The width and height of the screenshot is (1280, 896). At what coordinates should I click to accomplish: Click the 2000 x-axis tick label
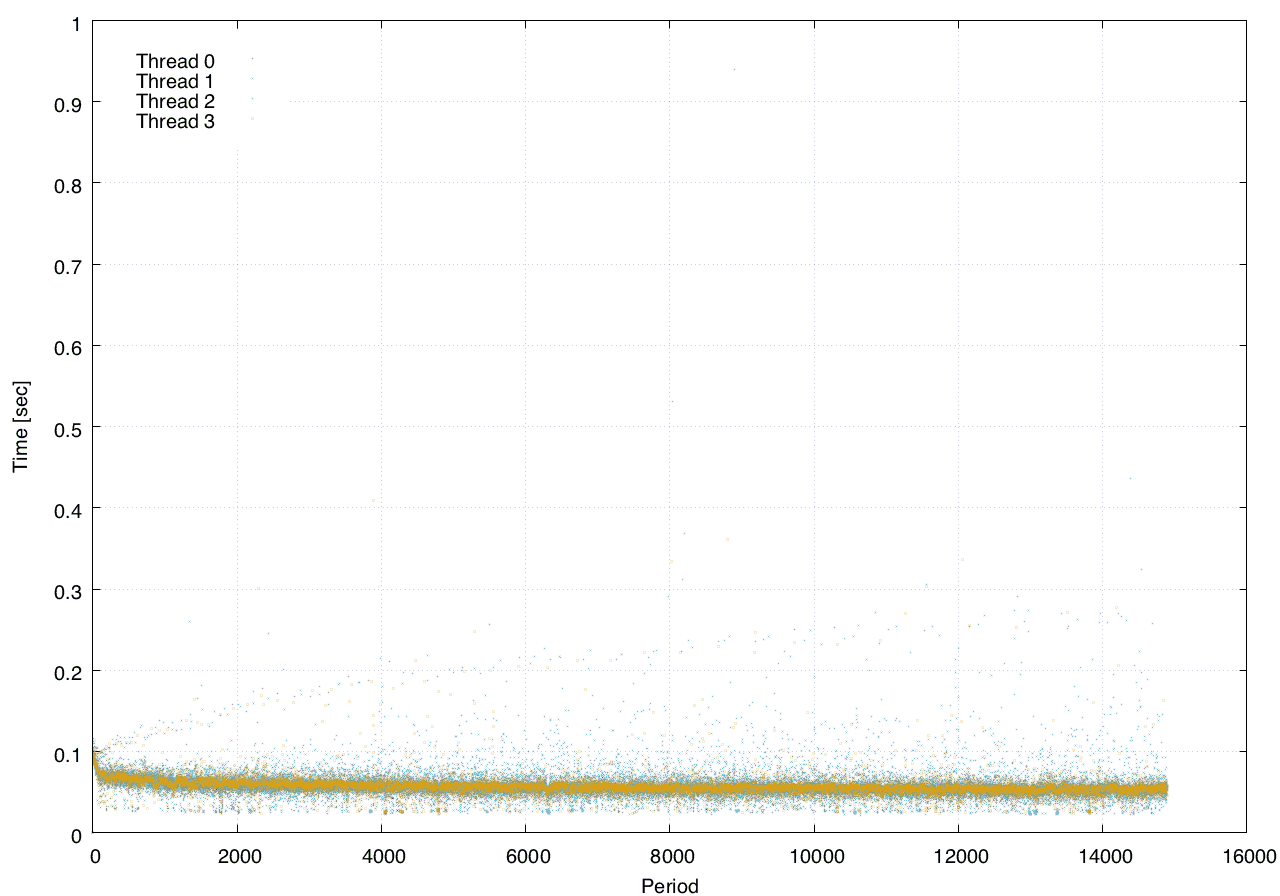pos(237,856)
